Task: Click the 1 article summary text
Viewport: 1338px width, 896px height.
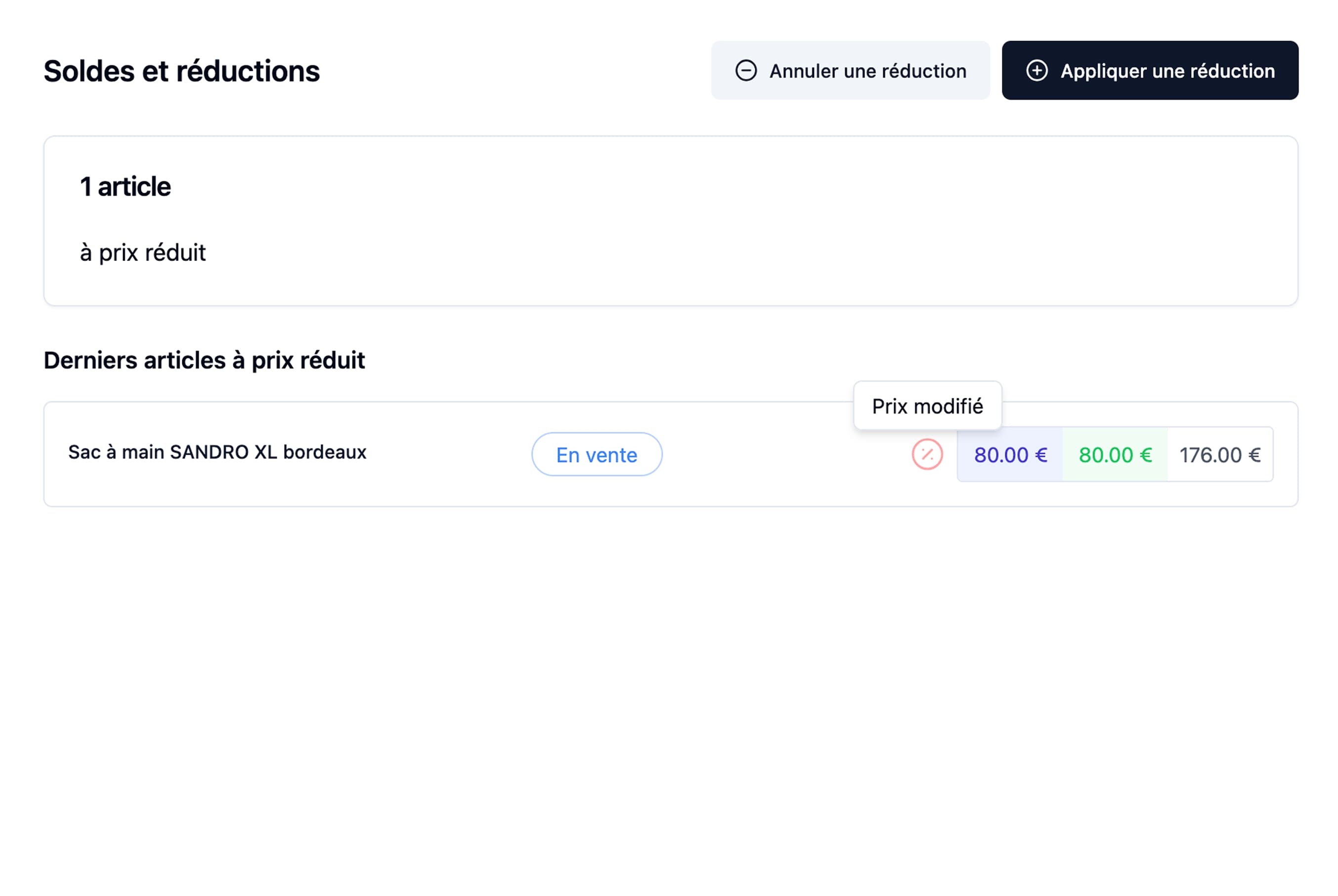Action: pyautogui.click(x=125, y=186)
